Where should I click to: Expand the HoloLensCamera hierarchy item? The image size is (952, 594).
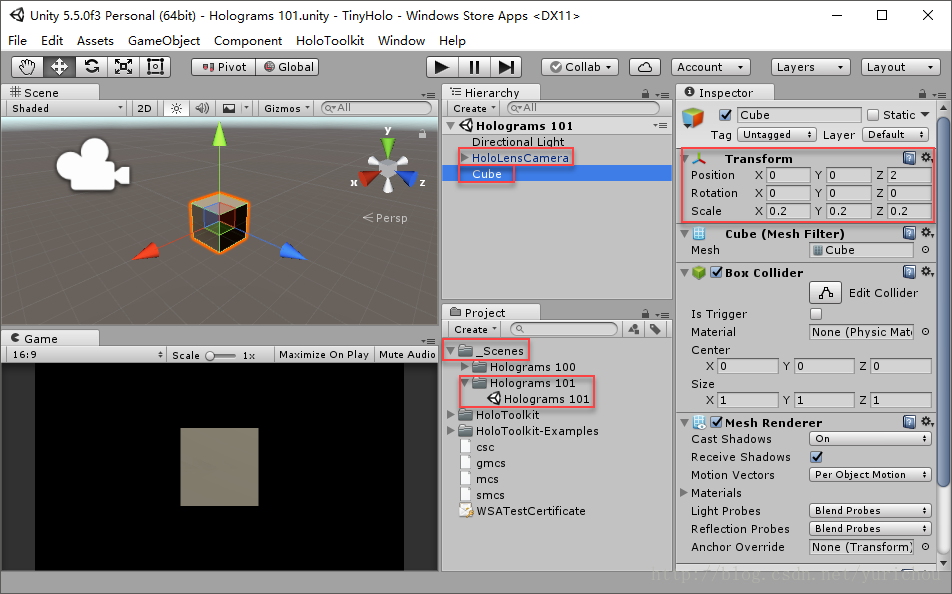(464, 157)
